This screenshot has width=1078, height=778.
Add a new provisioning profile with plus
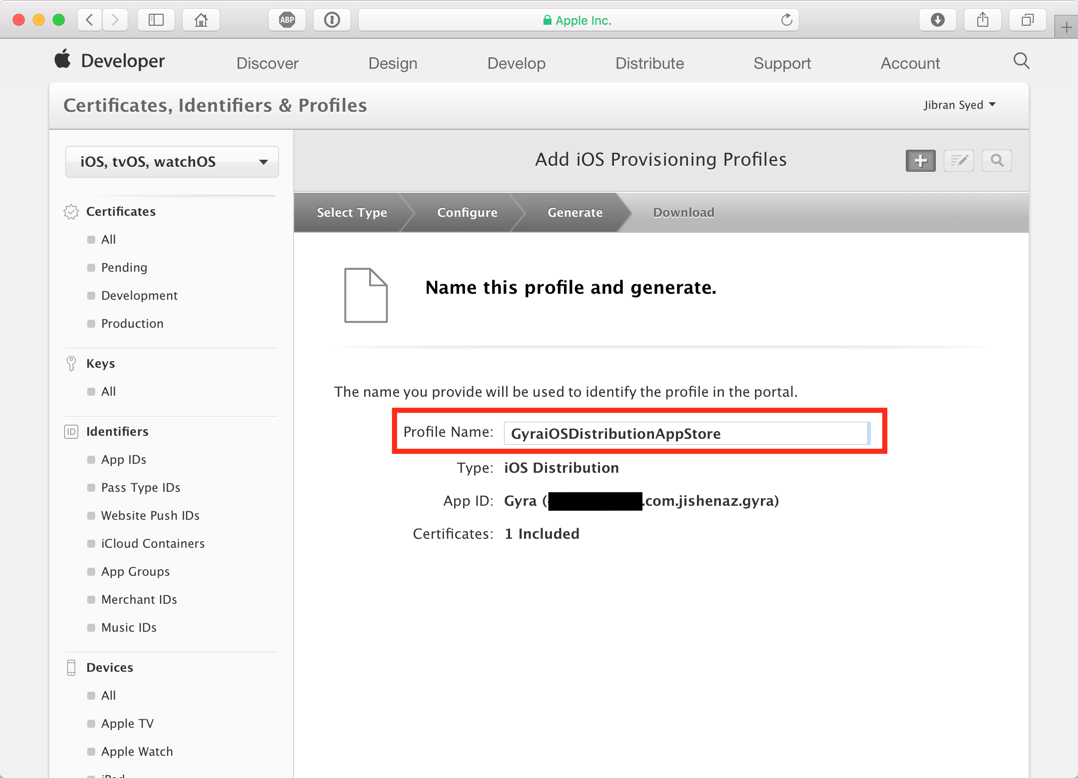point(921,161)
